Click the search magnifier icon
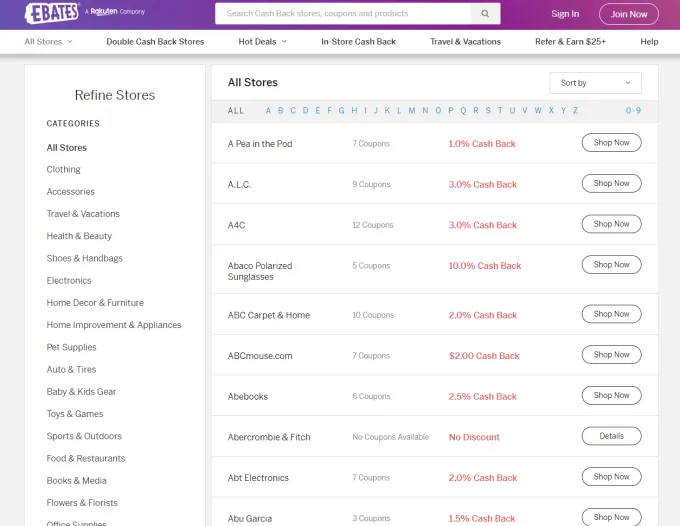 click(485, 13)
